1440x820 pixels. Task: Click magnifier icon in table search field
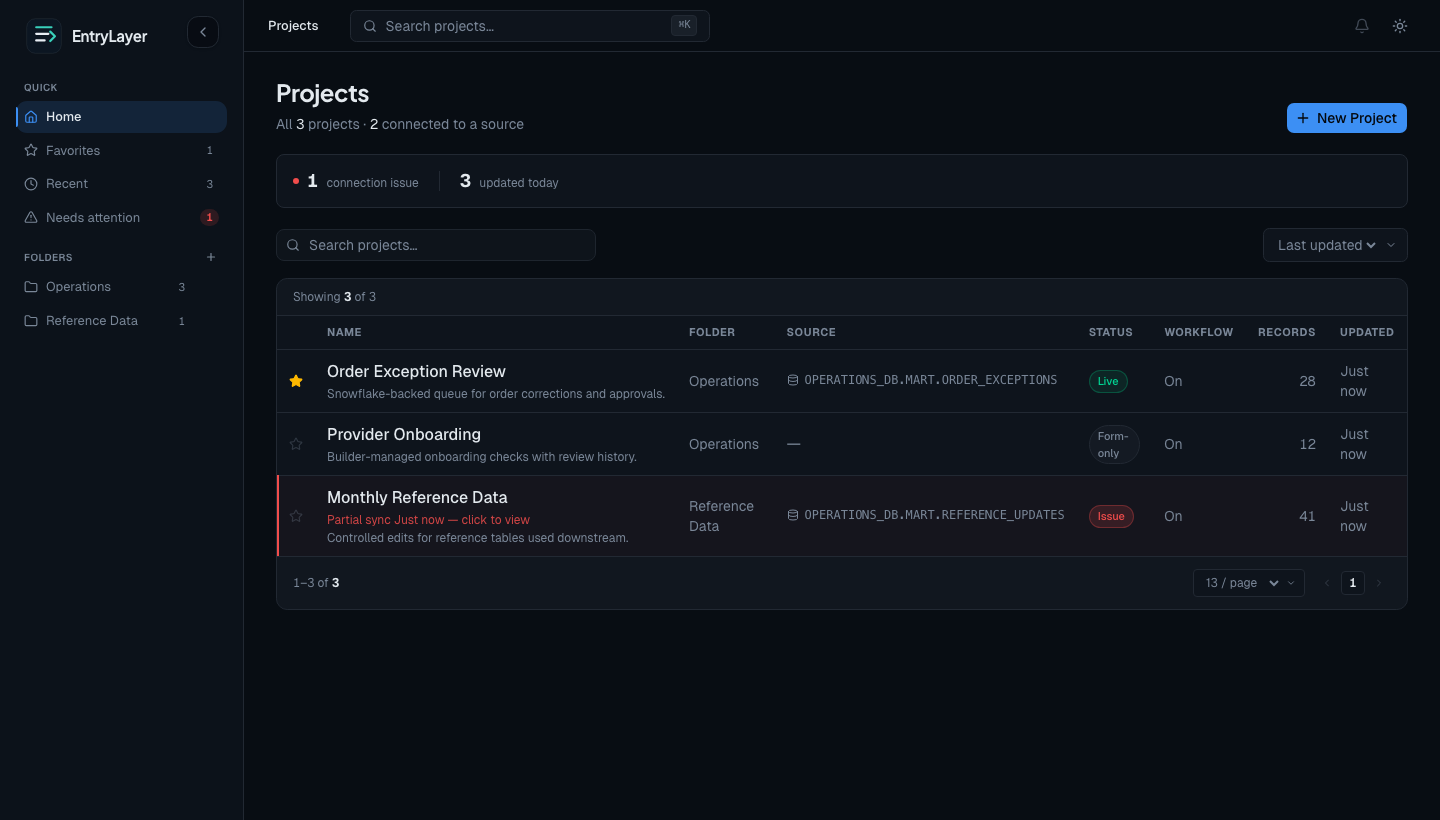tap(294, 245)
